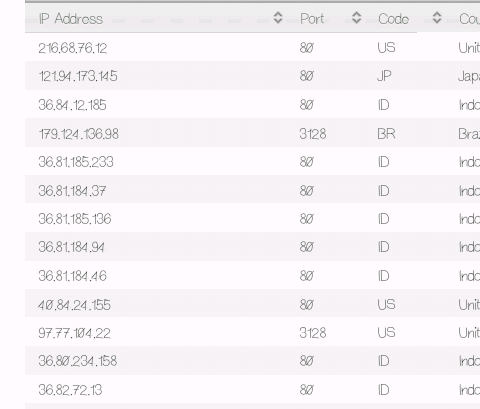Click the IP Address column header
The image size is (480, 409).
coord(71,19)
